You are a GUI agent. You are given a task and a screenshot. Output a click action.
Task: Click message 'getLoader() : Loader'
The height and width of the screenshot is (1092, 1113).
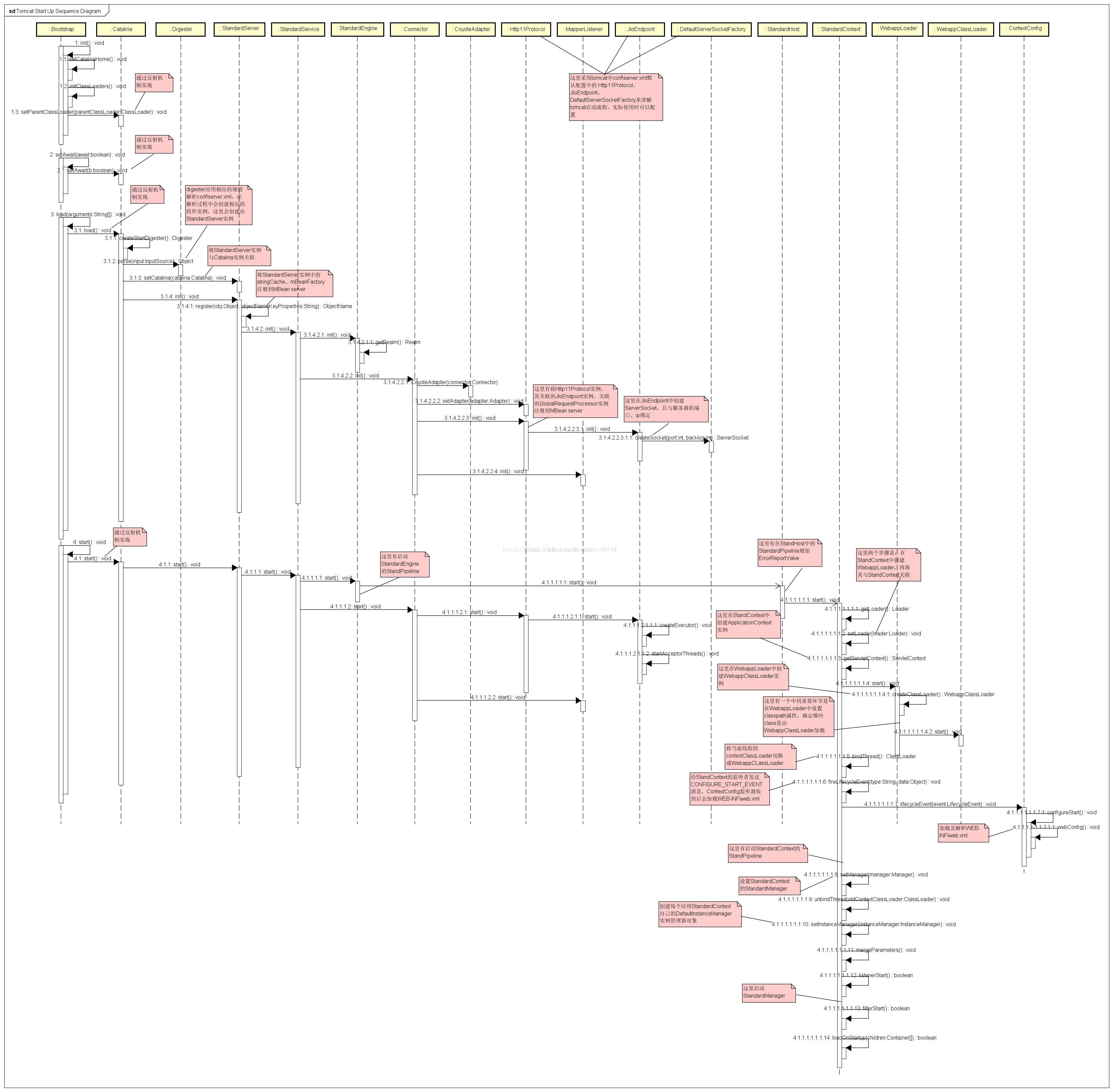[867, 609]
